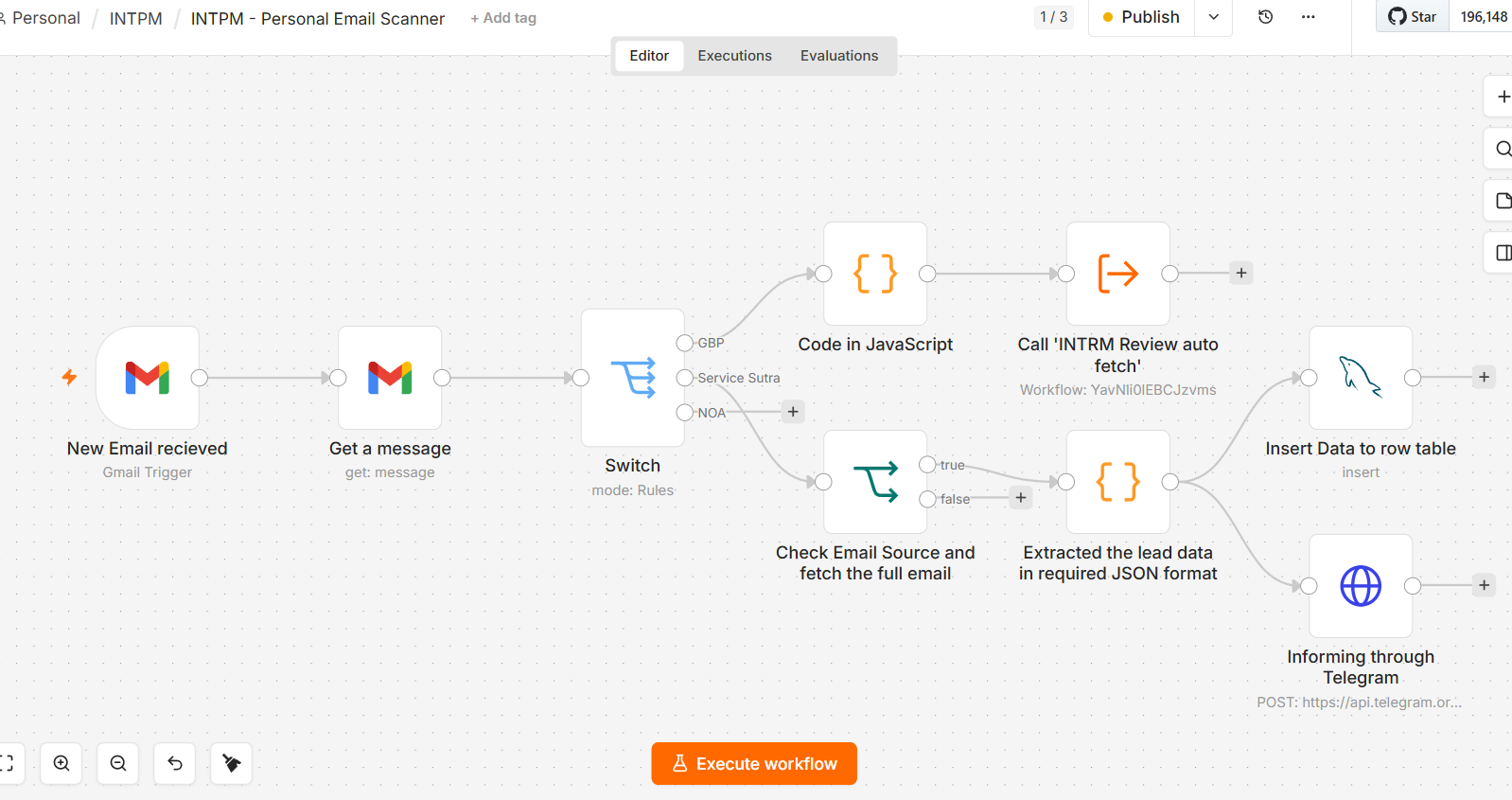Open the Get a message Gmail node
The height and width of the screenshot is (800, 1512).
[x=390, y=378]
